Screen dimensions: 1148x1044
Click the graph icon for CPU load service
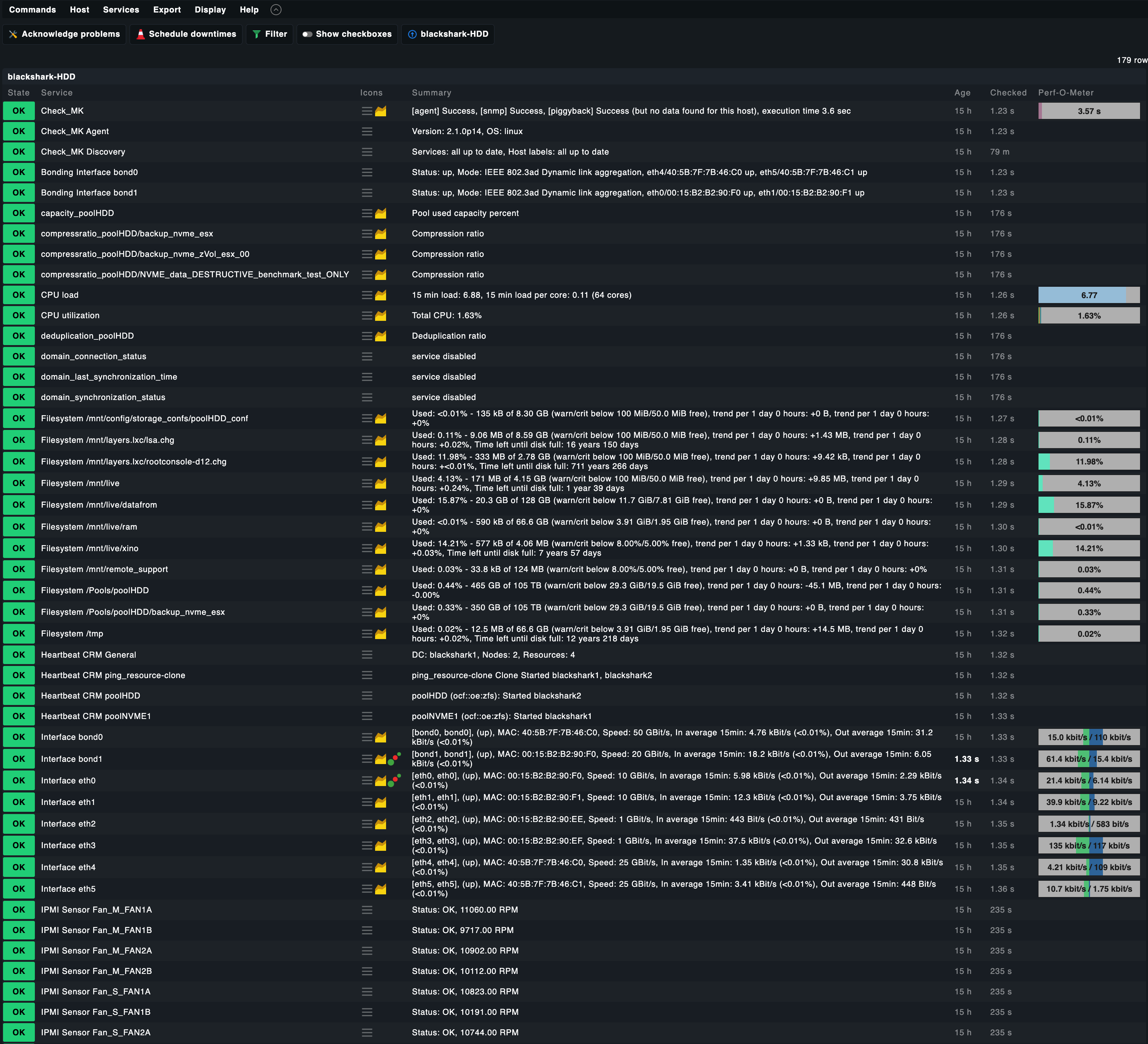(380, 295)
